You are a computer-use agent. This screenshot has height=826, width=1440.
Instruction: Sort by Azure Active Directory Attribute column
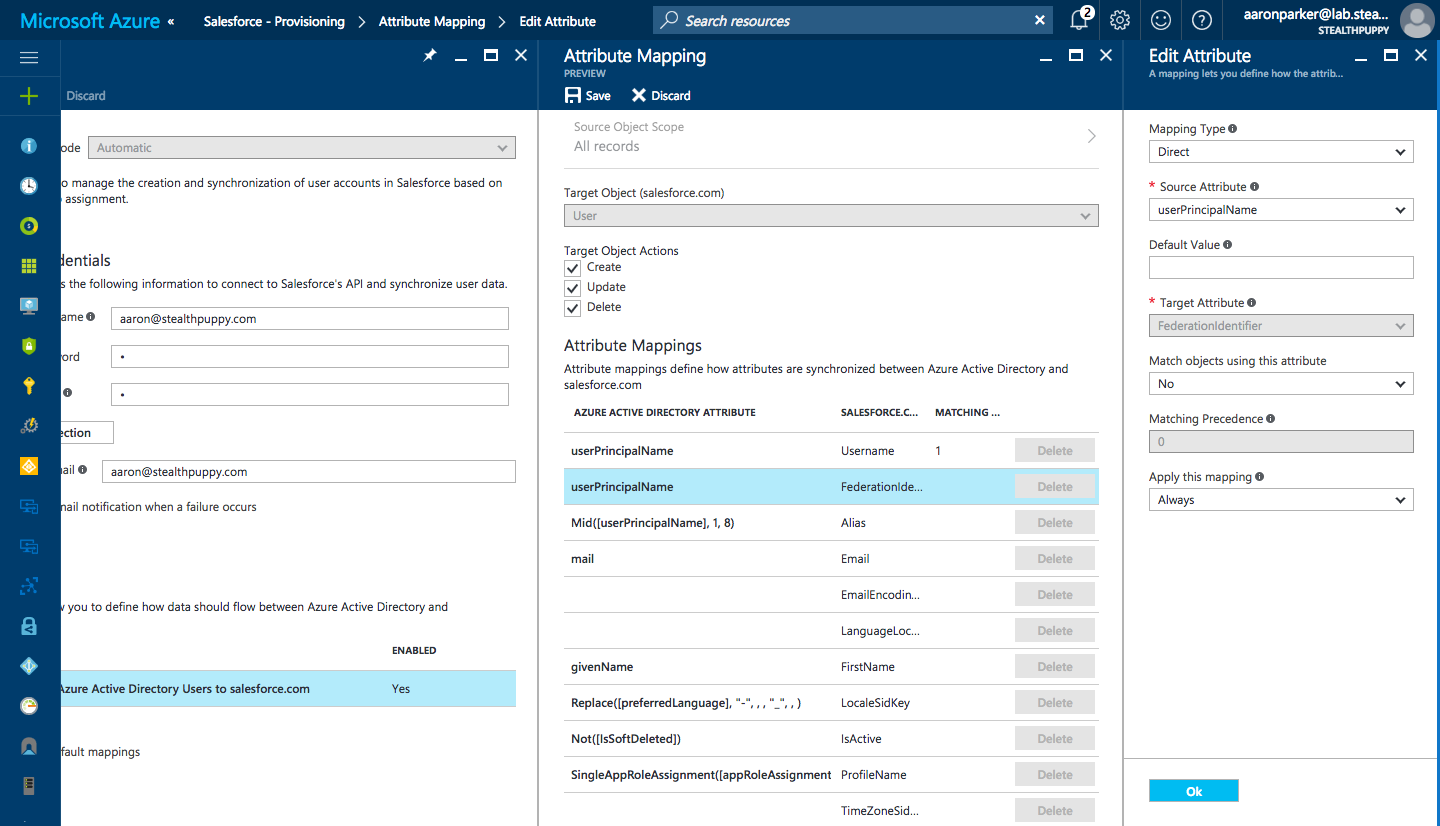click(x=665, y=413)
